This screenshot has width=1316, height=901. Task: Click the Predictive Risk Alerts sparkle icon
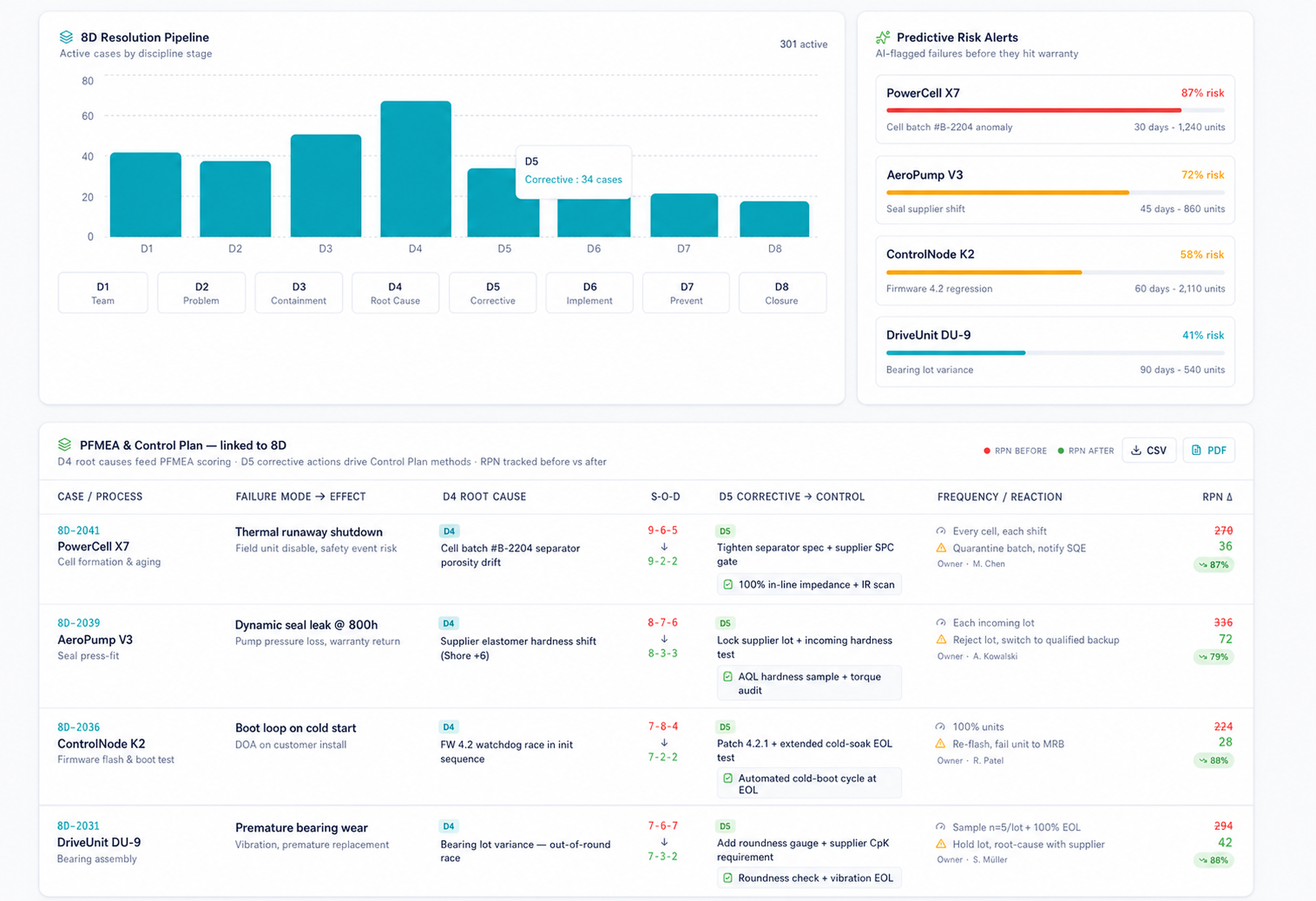[883, 37]
